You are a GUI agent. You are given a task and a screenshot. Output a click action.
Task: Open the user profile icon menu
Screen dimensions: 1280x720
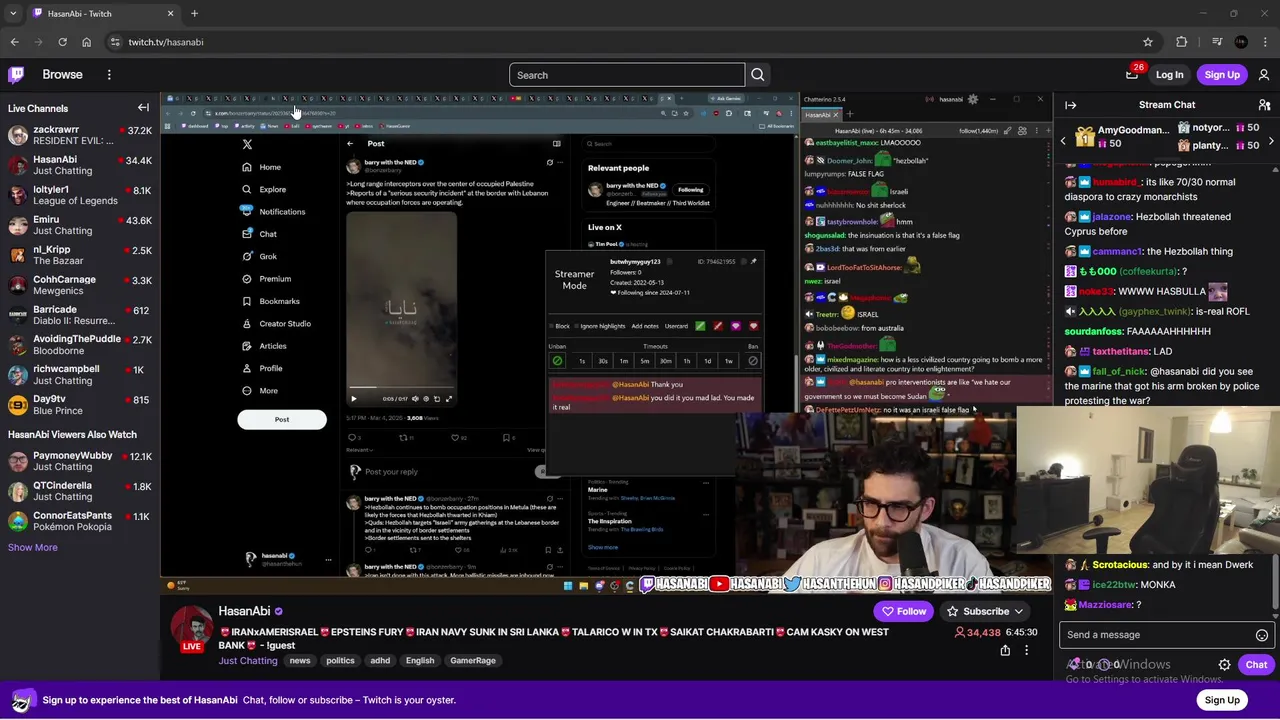(x=1264, y=75)
